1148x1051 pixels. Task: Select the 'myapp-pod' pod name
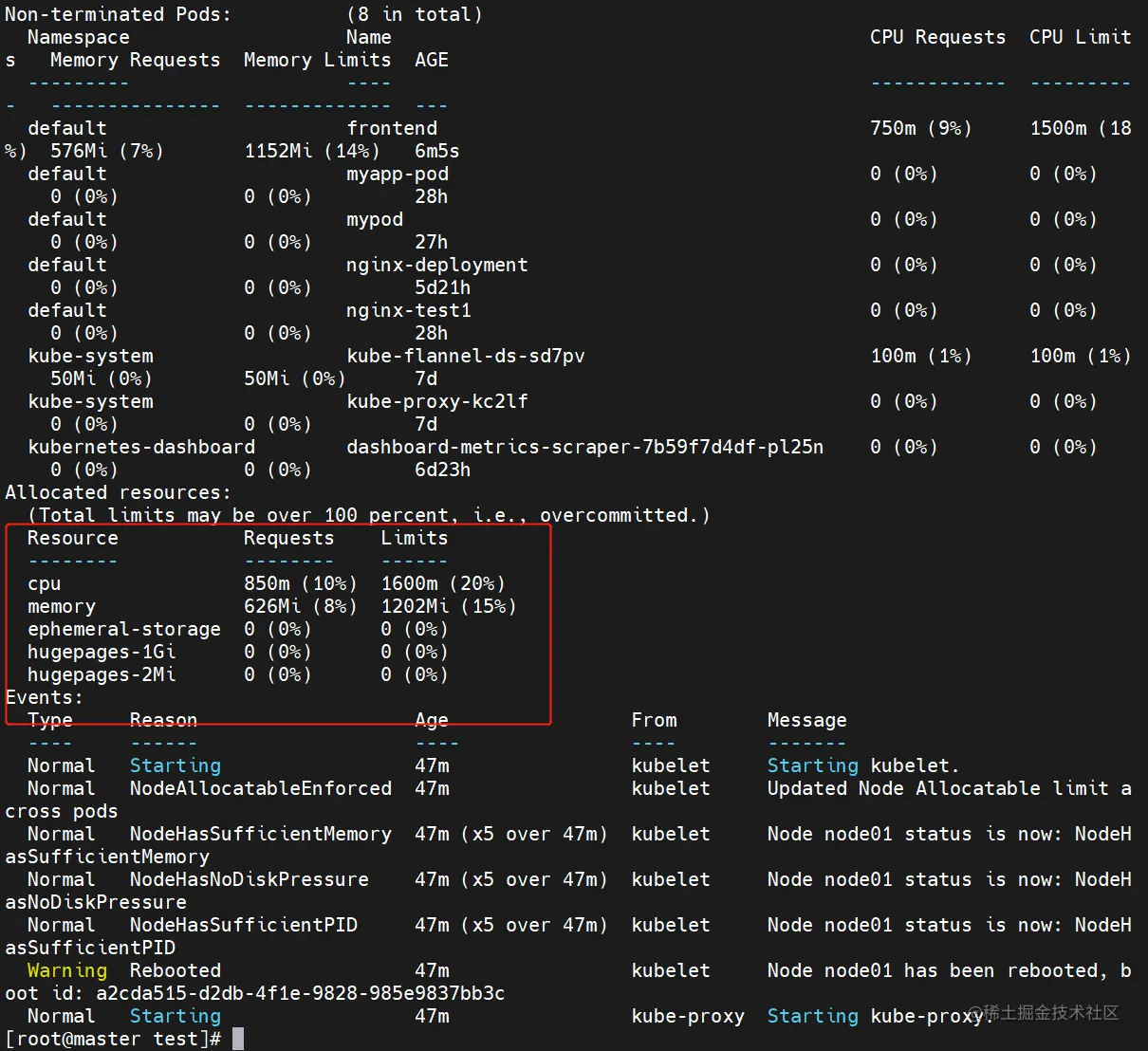tap(398, 174)
